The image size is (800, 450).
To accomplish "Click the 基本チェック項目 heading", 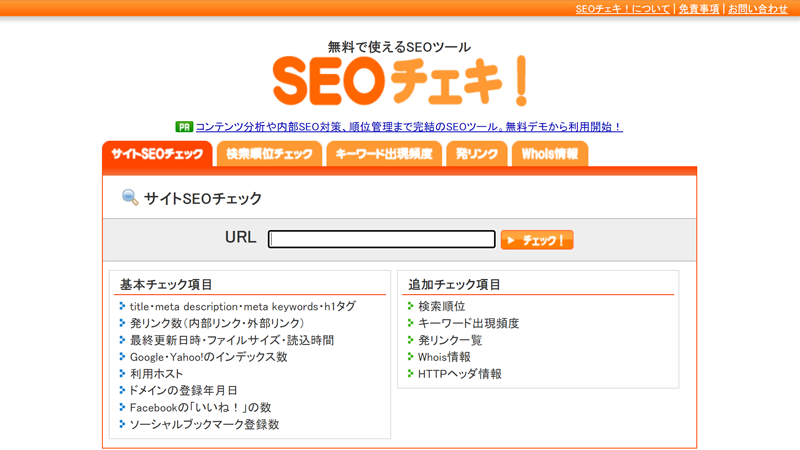I will tap(166, 284).
